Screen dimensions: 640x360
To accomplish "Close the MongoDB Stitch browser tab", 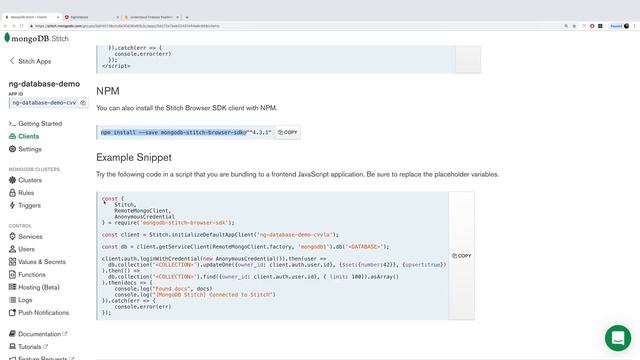I will (x=58, y=17).
